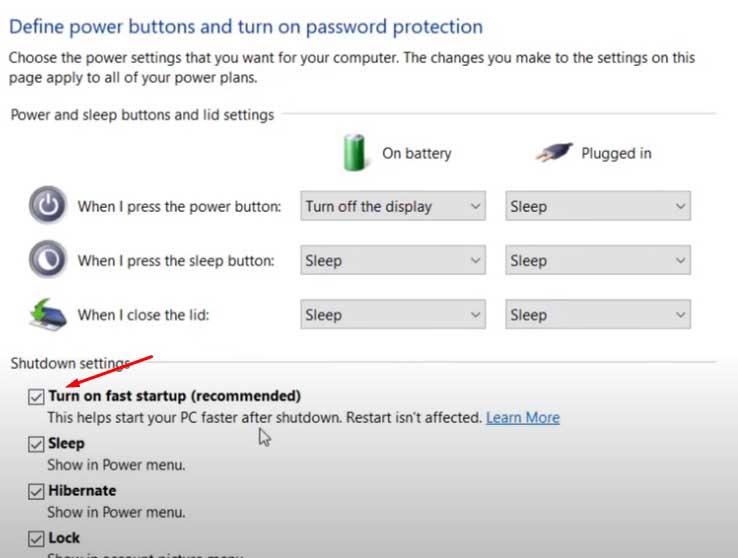Open power button plugged in dropdown
The width and height of the screenshot is (738, 558).
598,207
